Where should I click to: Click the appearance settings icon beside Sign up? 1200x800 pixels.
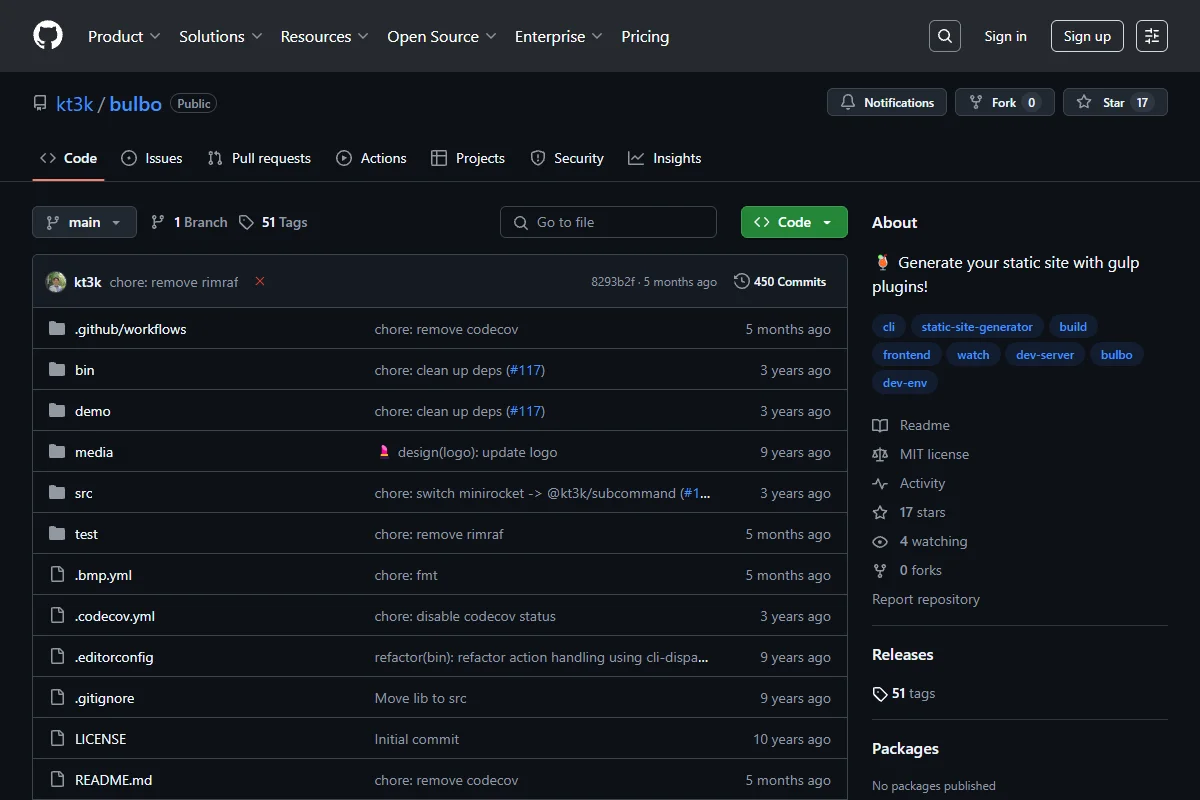(1152, 36)
